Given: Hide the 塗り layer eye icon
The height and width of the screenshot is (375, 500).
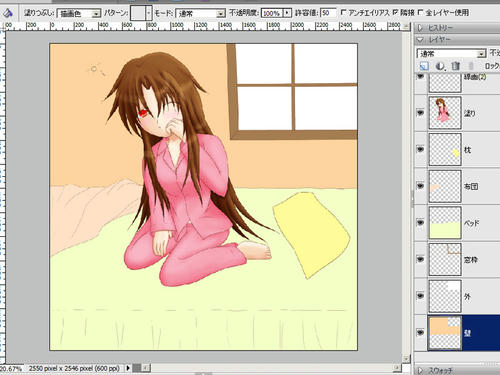Looking at the screenshot, I should pyautogui.click(x=421, y=113).
